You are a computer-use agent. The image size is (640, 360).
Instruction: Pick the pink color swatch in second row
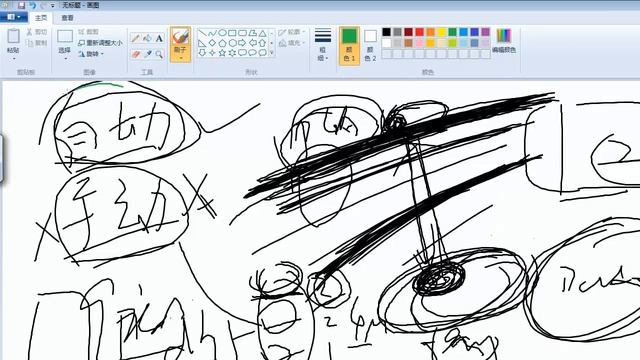[x=420, y=43]
